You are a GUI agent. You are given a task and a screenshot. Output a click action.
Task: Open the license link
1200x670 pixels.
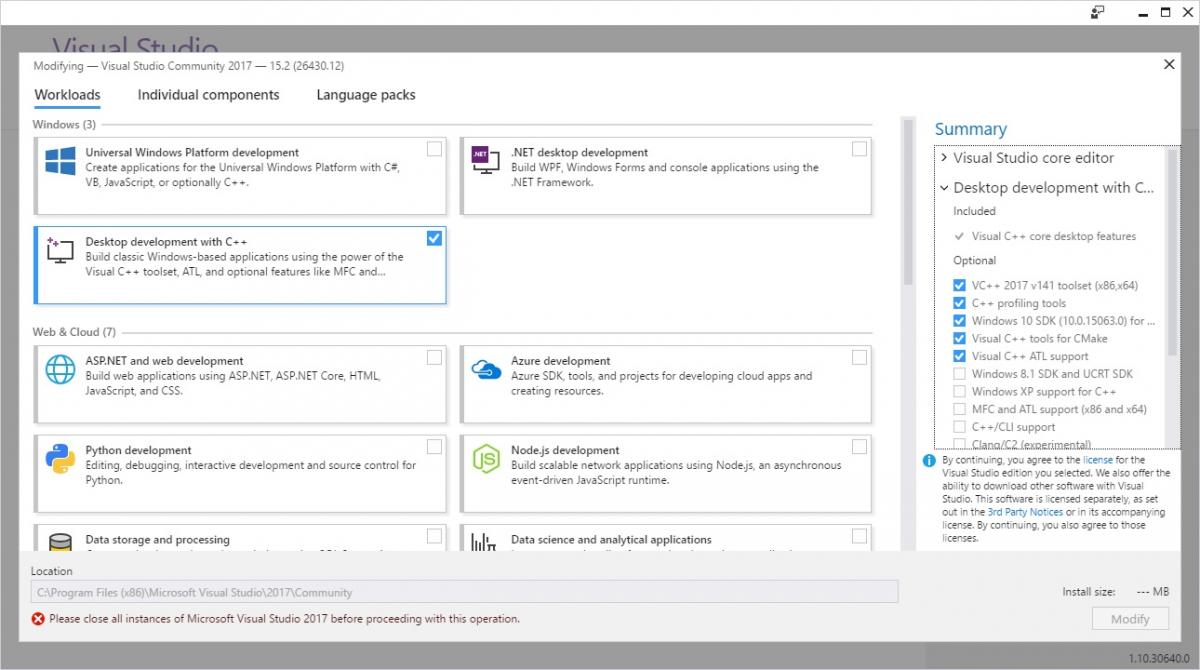click(1097, 461)
